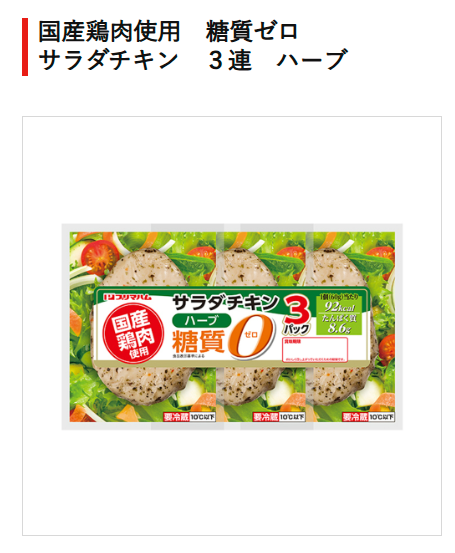The height and width of the screenshot is (553, 455).
Task: Click the rightmost chicken pack portion
Action: pos(351,327)
